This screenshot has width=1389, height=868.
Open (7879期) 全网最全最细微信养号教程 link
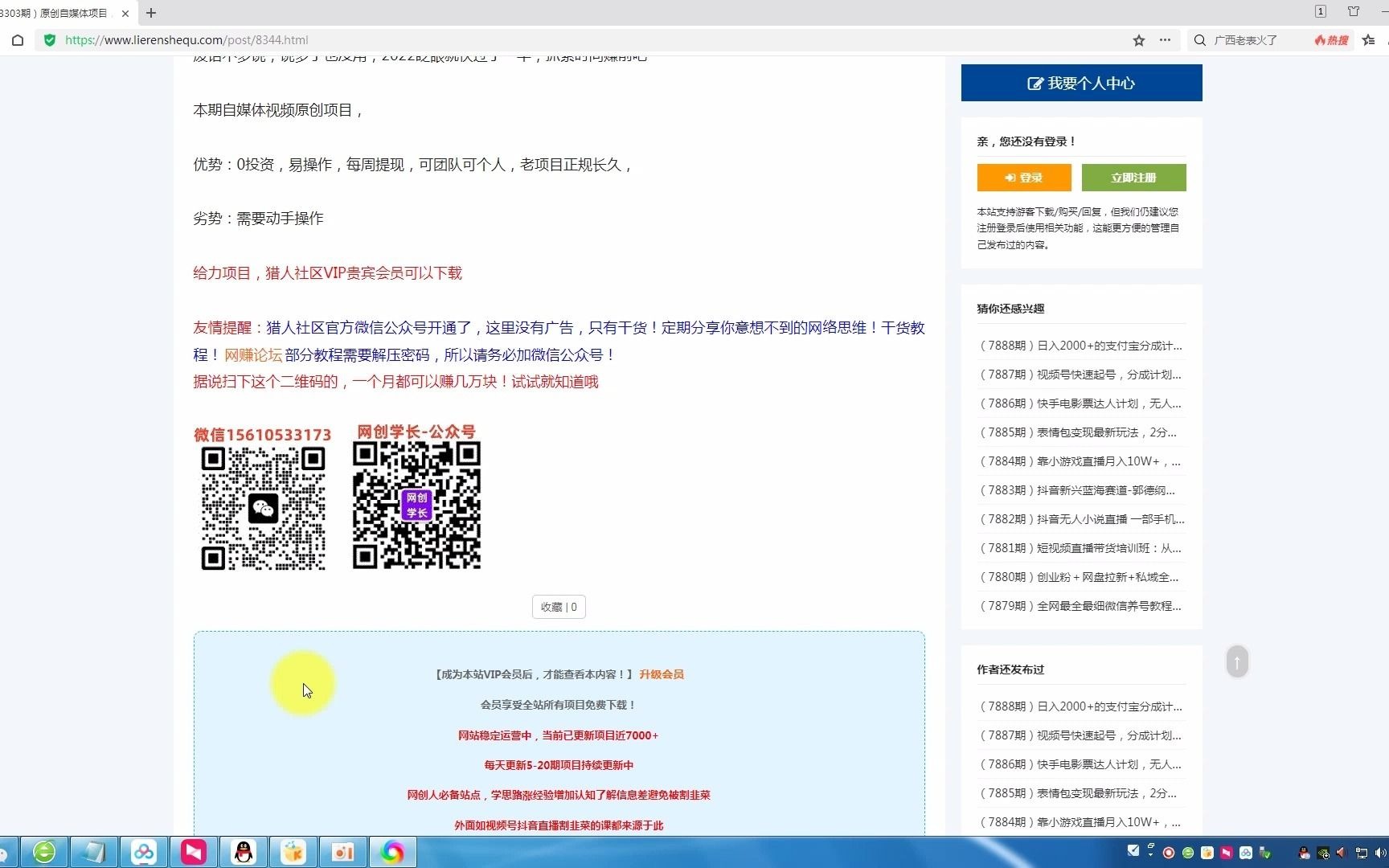tap(1081, 606)
